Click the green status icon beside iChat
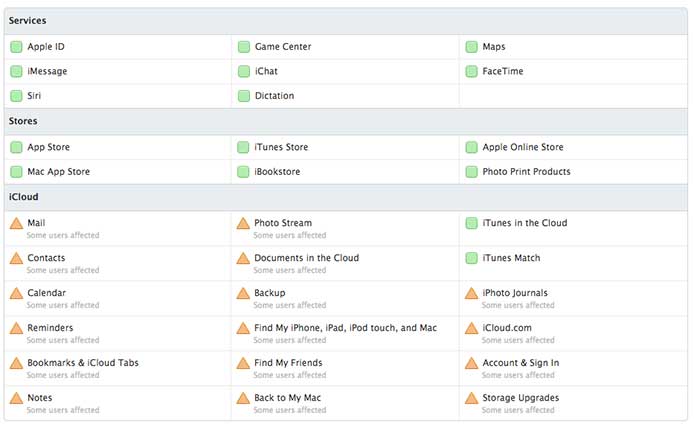Image resolution: width=694 pixels, height=427 pixels. [x=244, y=71]
